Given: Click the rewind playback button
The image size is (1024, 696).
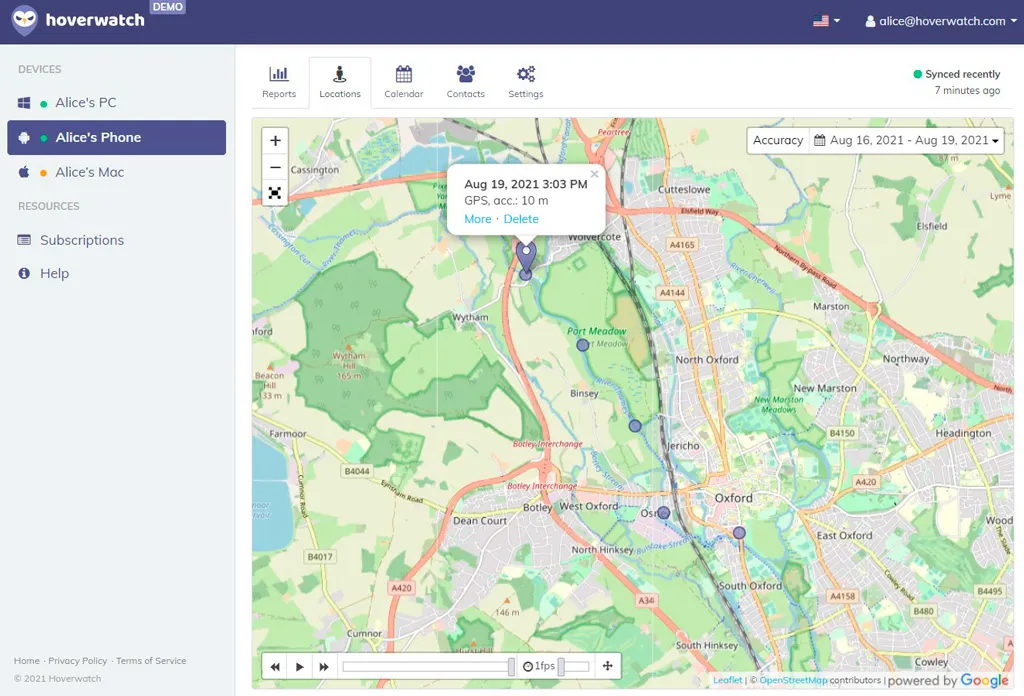Looking at the screenshot, I should (274, 667).
